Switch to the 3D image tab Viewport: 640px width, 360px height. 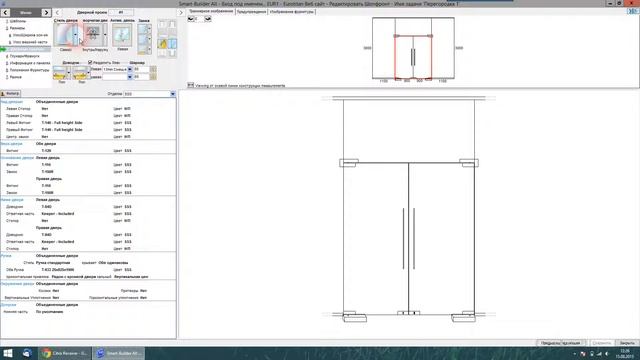click(x=211, y=11)
